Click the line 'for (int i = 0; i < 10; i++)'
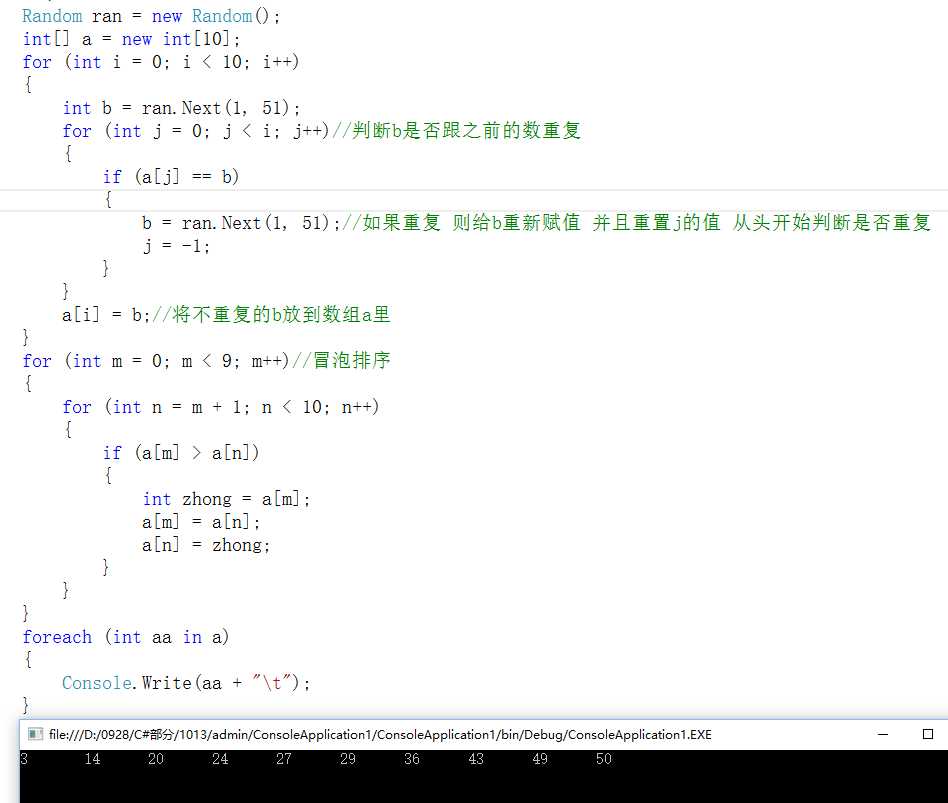The image size is (948, 803). point(161,62)
